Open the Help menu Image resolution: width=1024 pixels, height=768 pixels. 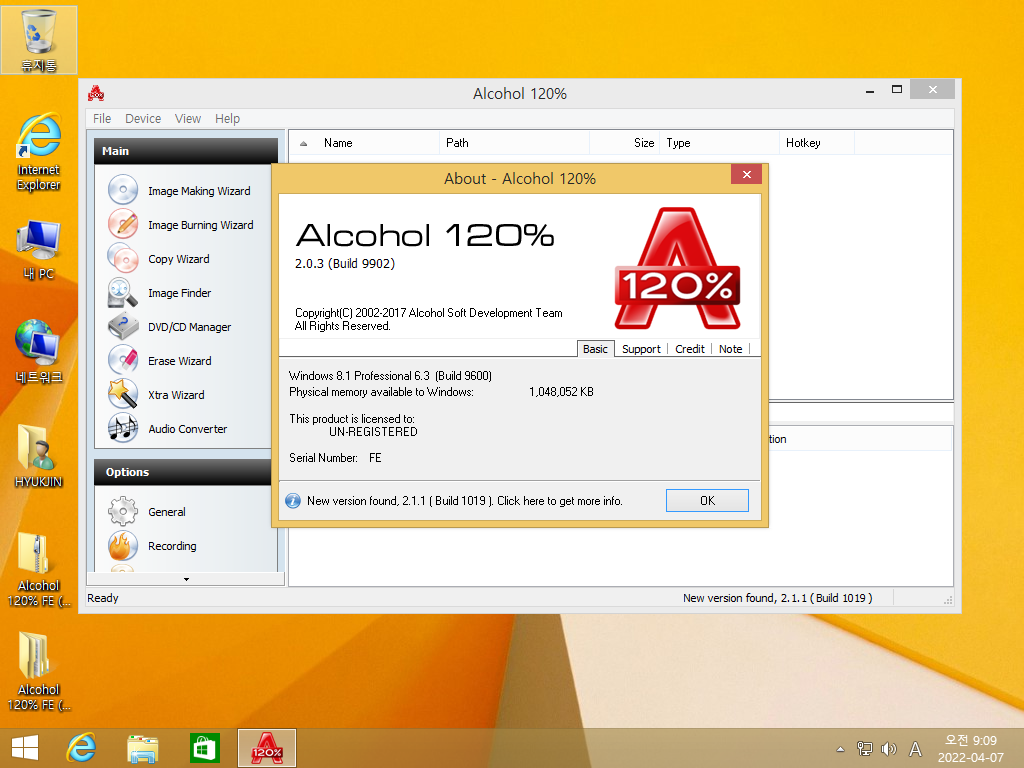[227, 118]
